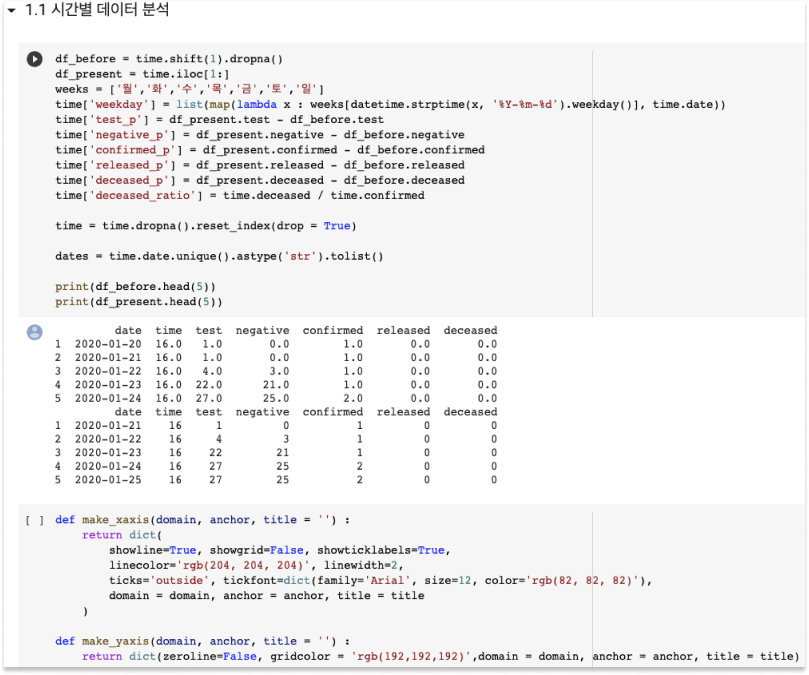The width and height of the screenshot is (809, 675).
Task: Click the line assigning time['negative_p']
Action: tap(260, 135)
